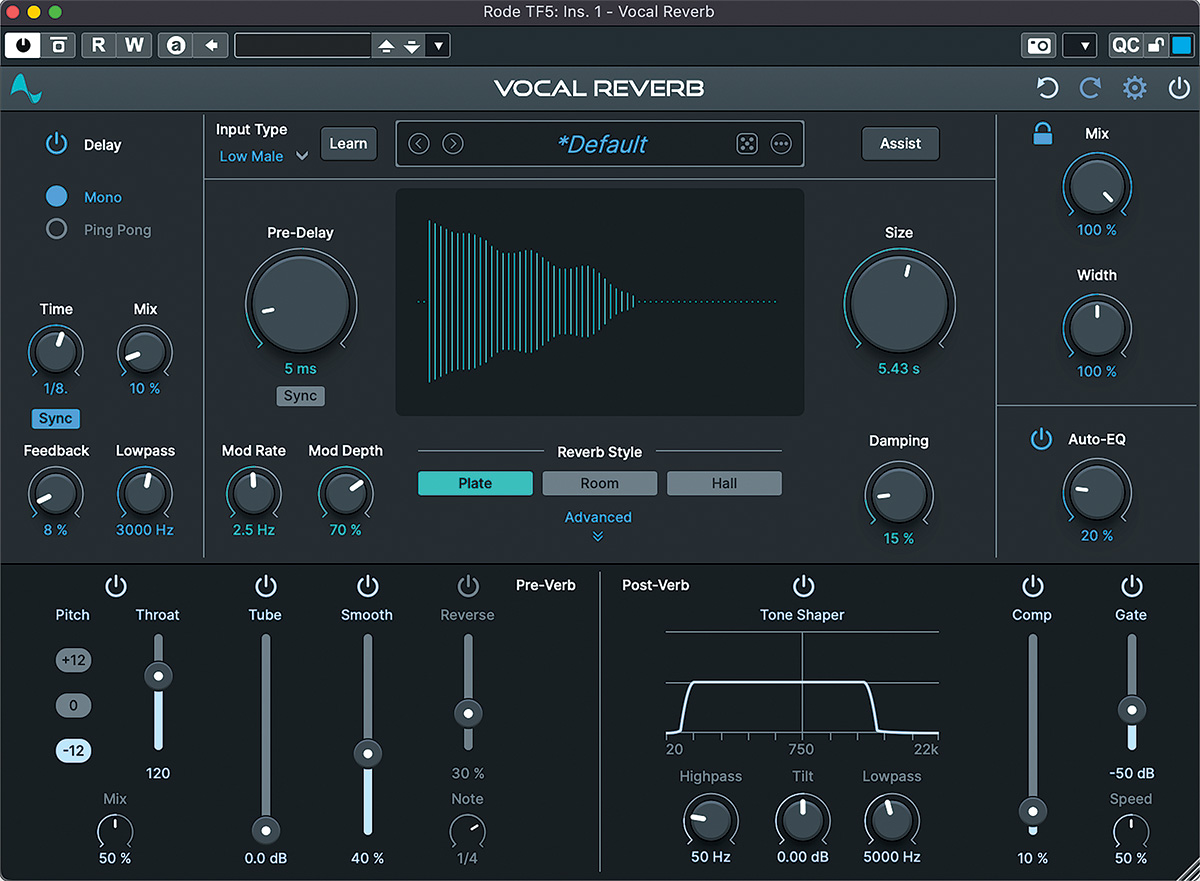Click the undo arrow icon
This screenshot has width=1200, height=881.
[1047, 88]
